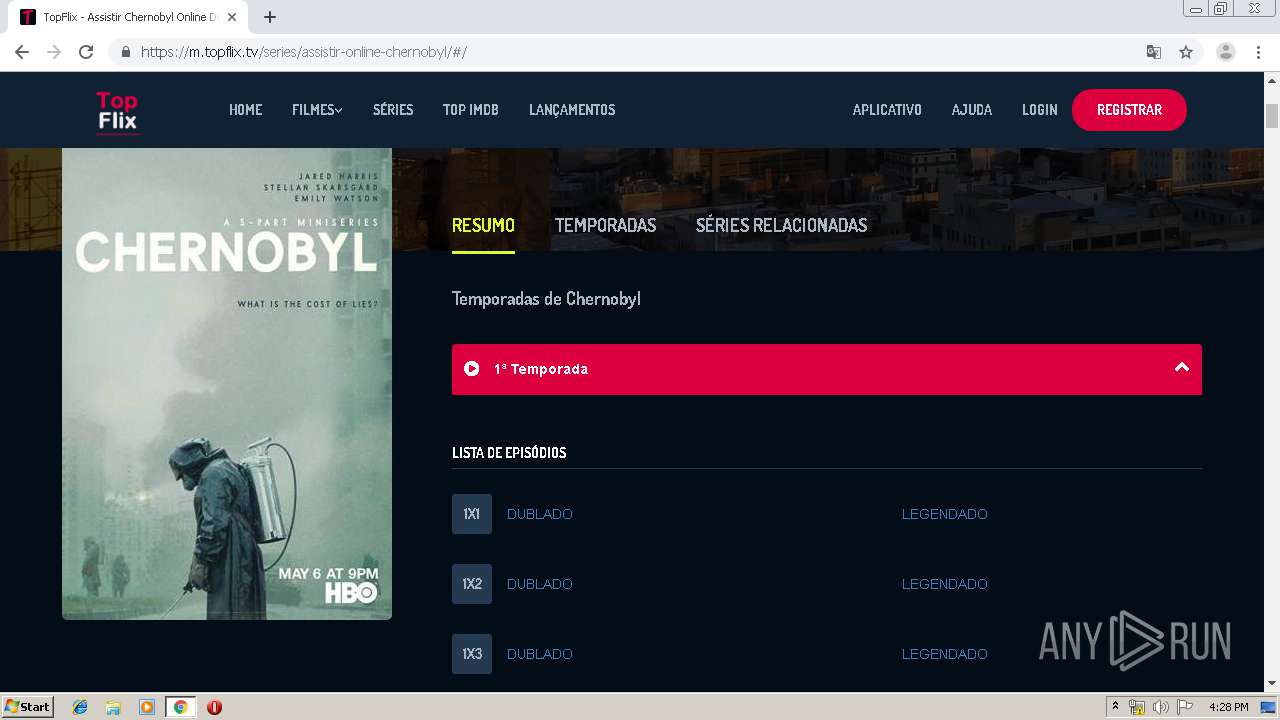Launch Internet Explorer from the taskbar
Image resolution: width=1280 pixels, height=720 pixels.
pos(80,707)
